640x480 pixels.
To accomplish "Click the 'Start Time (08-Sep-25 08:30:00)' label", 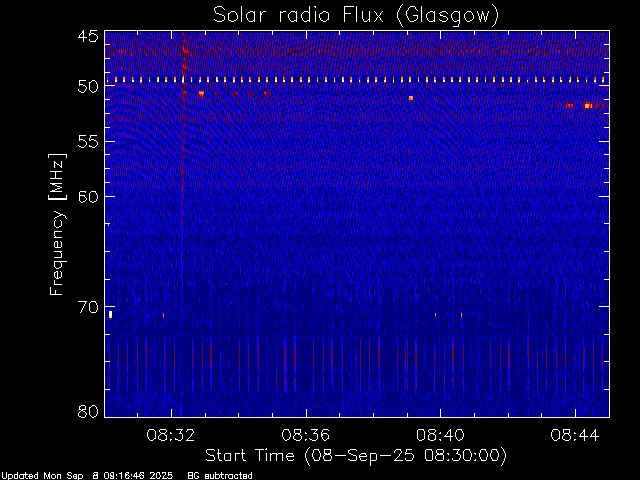I will (x=356, y=456).
